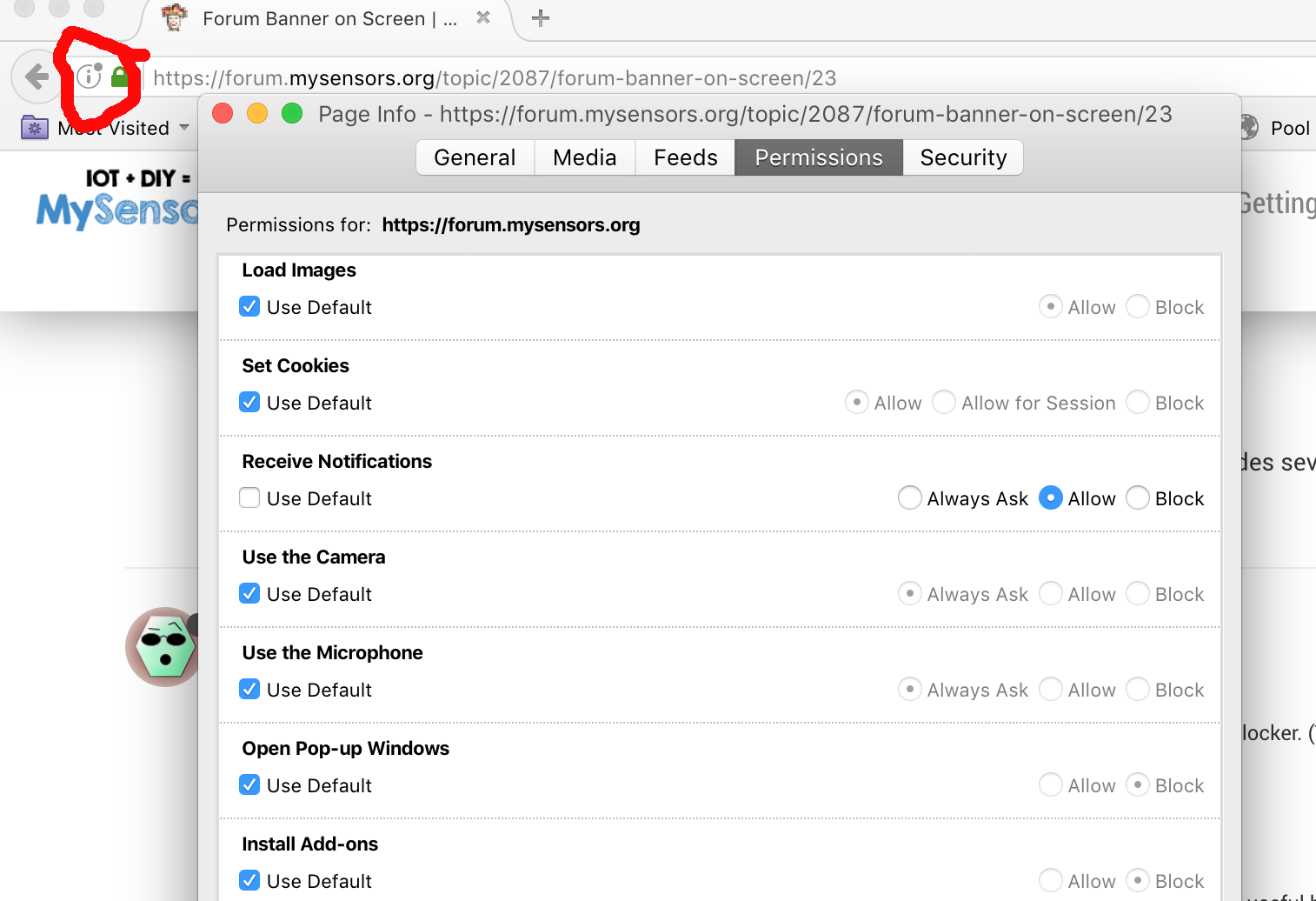Open the Feeds tab

click(685, 157)
